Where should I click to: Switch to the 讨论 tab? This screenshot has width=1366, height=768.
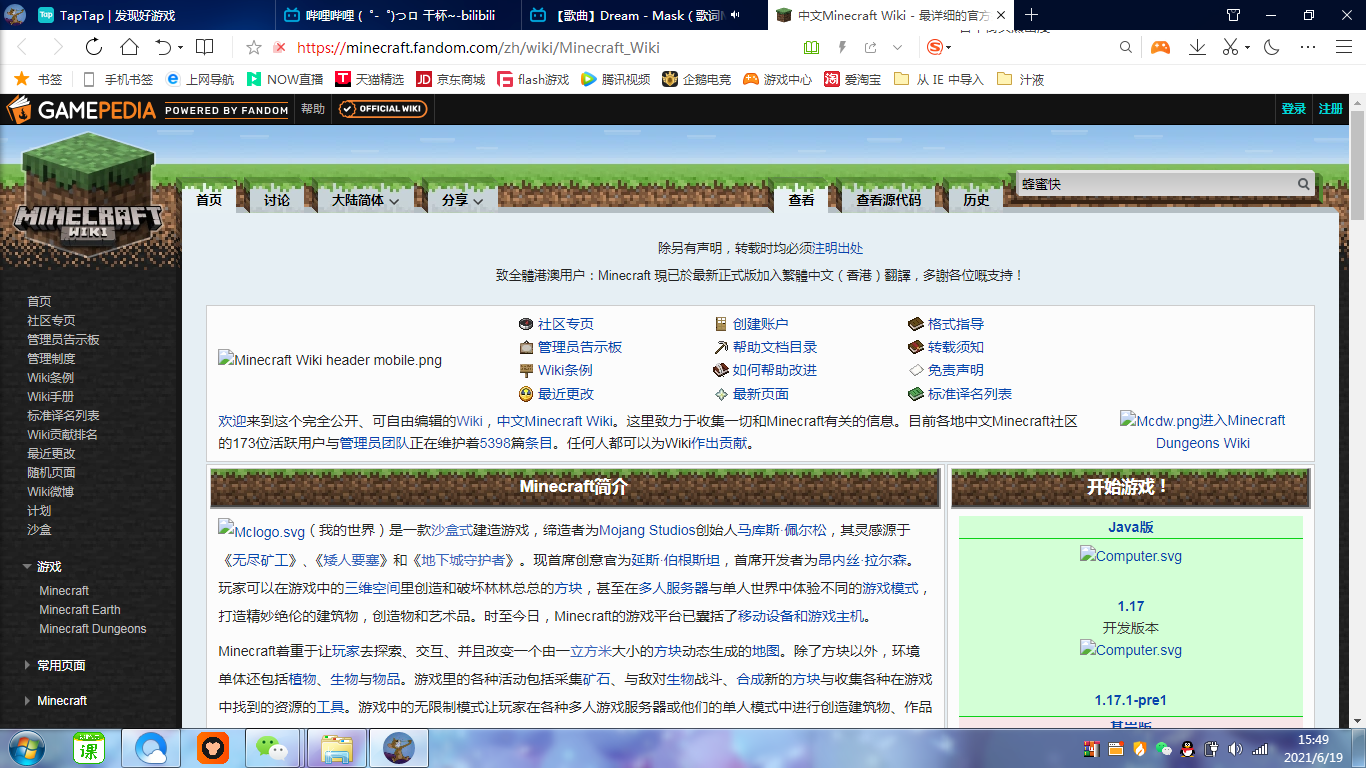pos(277,200)
